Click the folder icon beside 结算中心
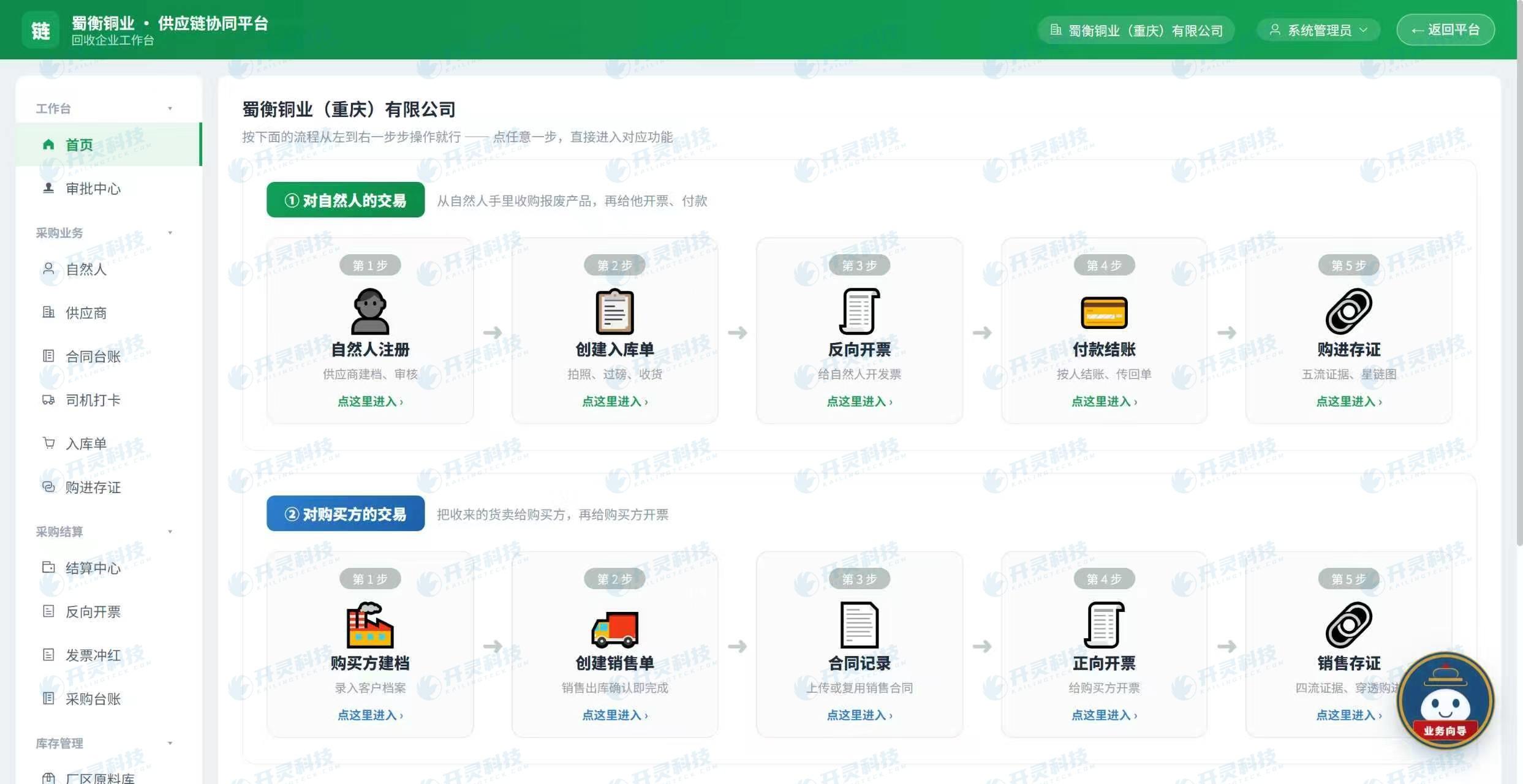 click(x=48, y=567)
